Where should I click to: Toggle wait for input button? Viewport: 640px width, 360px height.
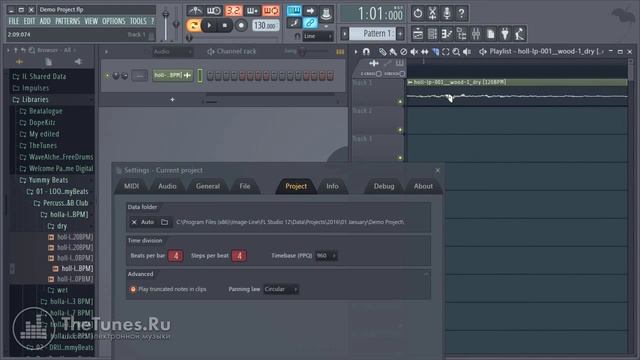213,11
